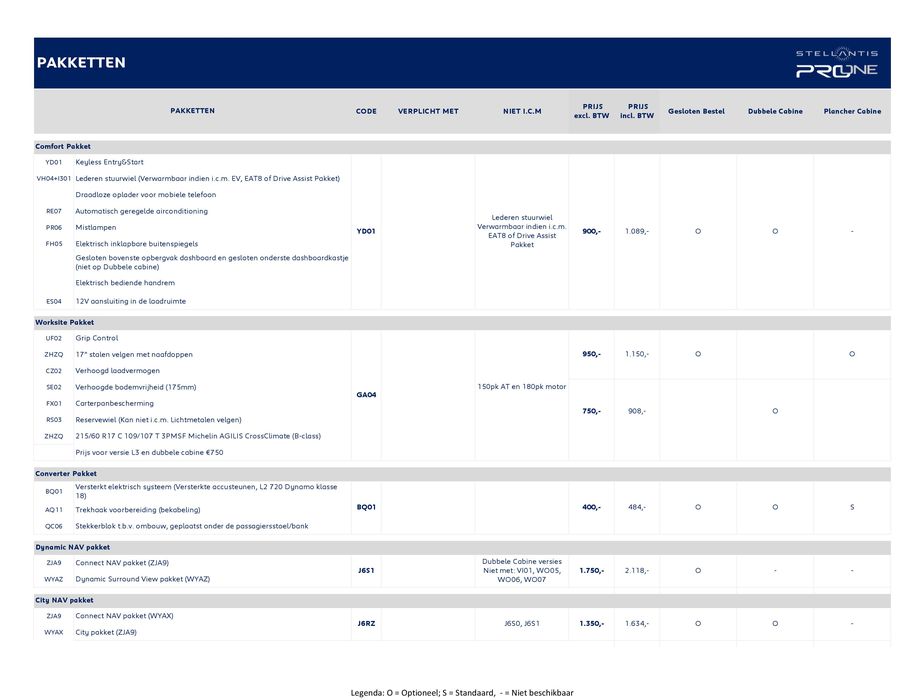Click the GA04 package code

tap(366, 395)
